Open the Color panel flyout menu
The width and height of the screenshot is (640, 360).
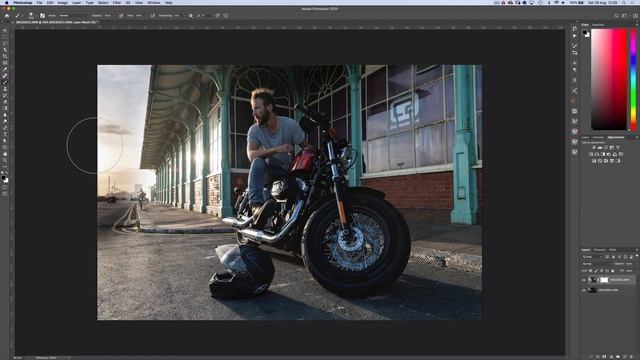[637, 25]
